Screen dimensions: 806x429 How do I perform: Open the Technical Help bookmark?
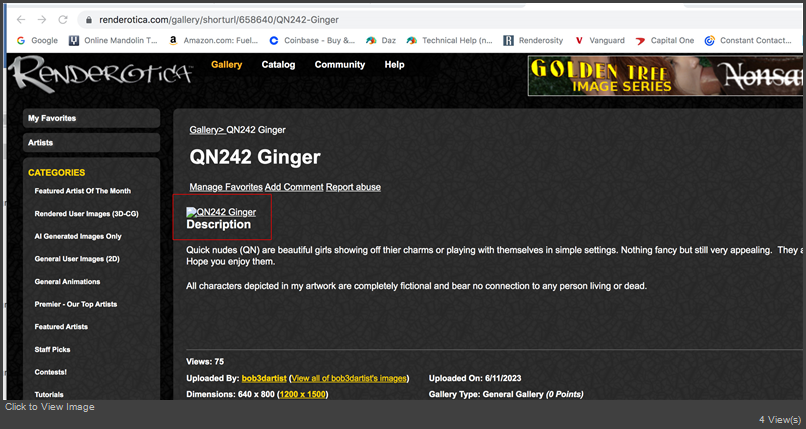tap(449, 40)
